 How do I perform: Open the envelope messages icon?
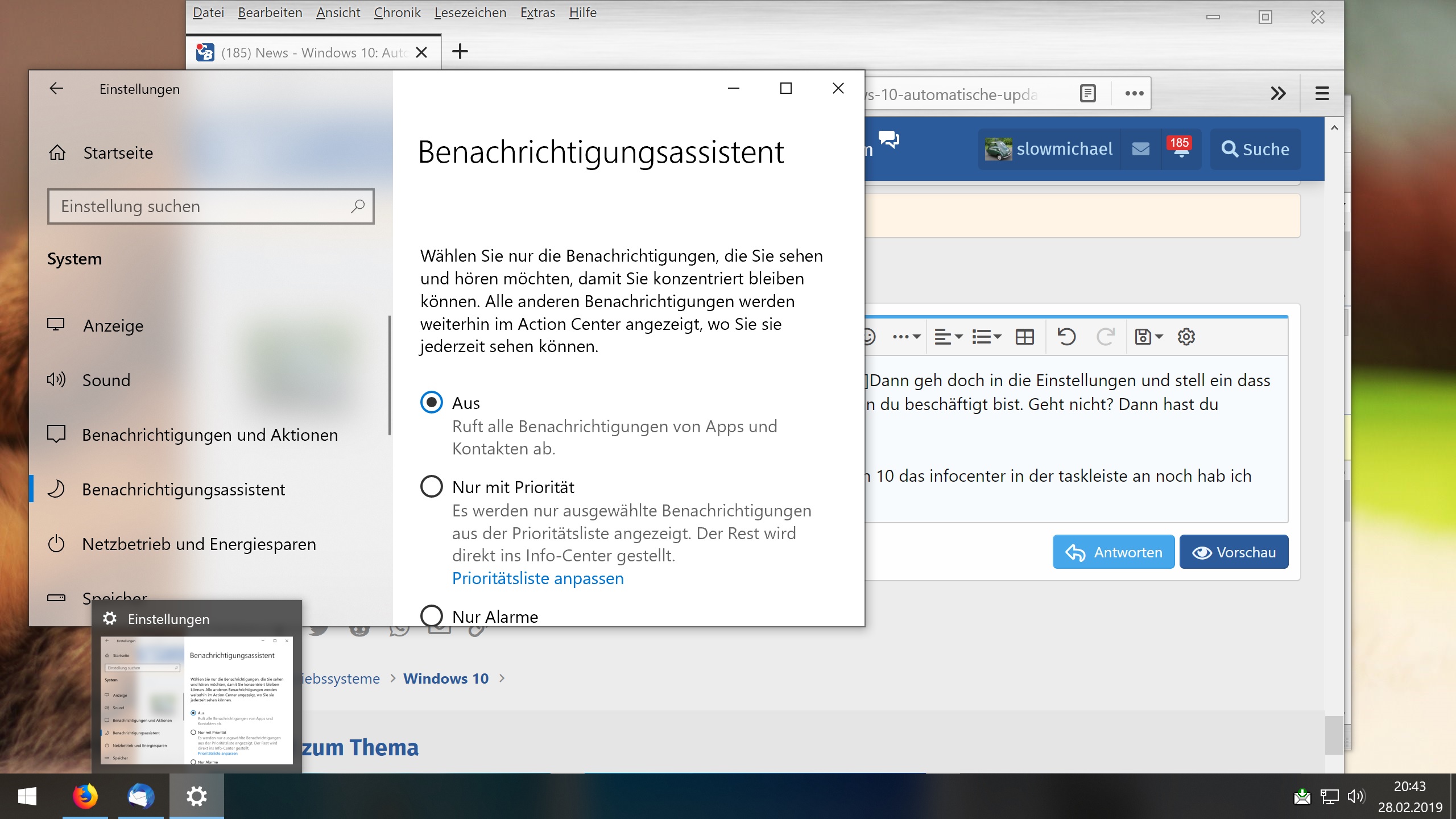click(x=1140, y=149)
